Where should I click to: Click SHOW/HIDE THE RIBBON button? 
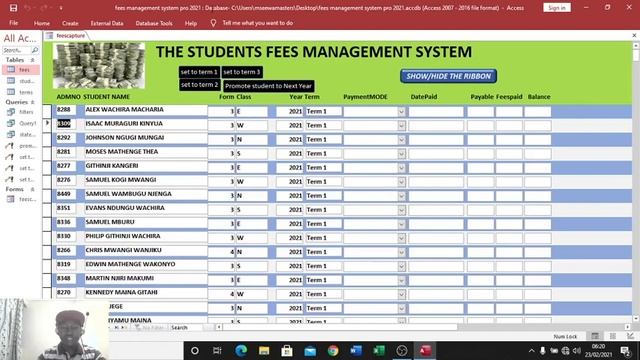point(448,76)
